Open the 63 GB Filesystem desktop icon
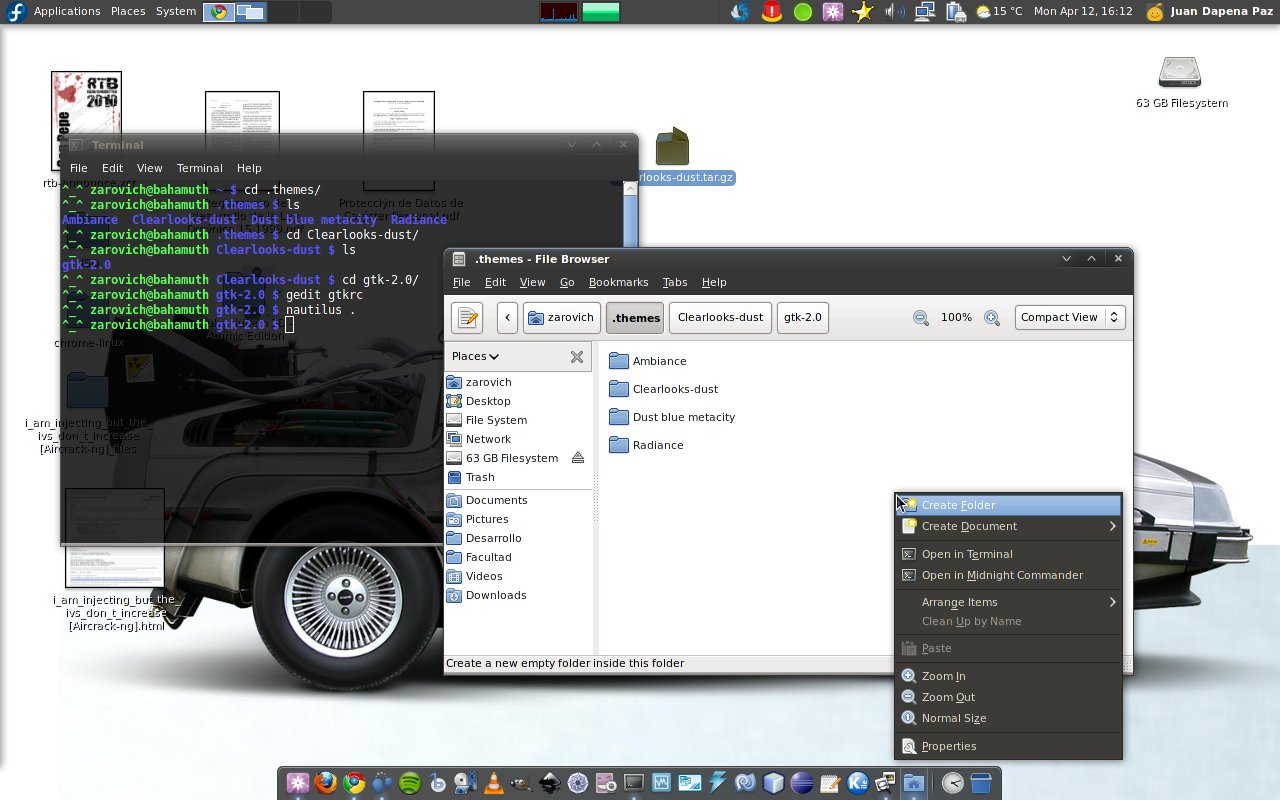This screenshot has width=1280, height=800. point(1181,81)
